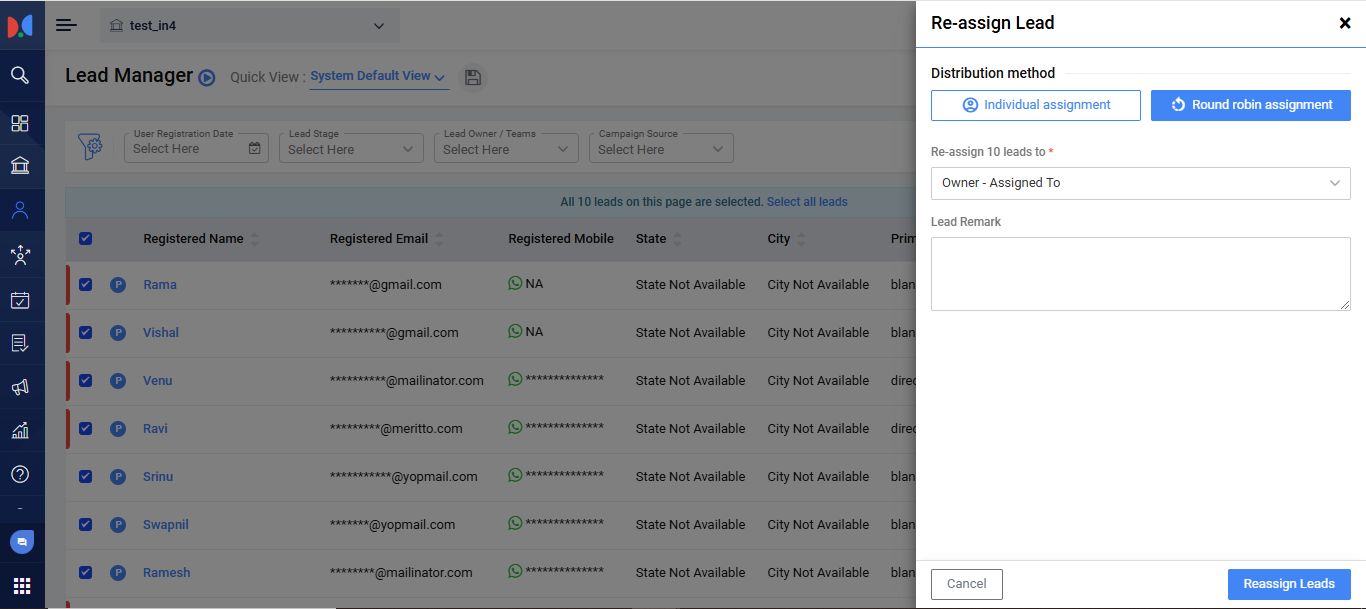This screenshot has height=609, width=1366.
Task: Click inside the Lead Remark text area
Action: click(1140, 274)
